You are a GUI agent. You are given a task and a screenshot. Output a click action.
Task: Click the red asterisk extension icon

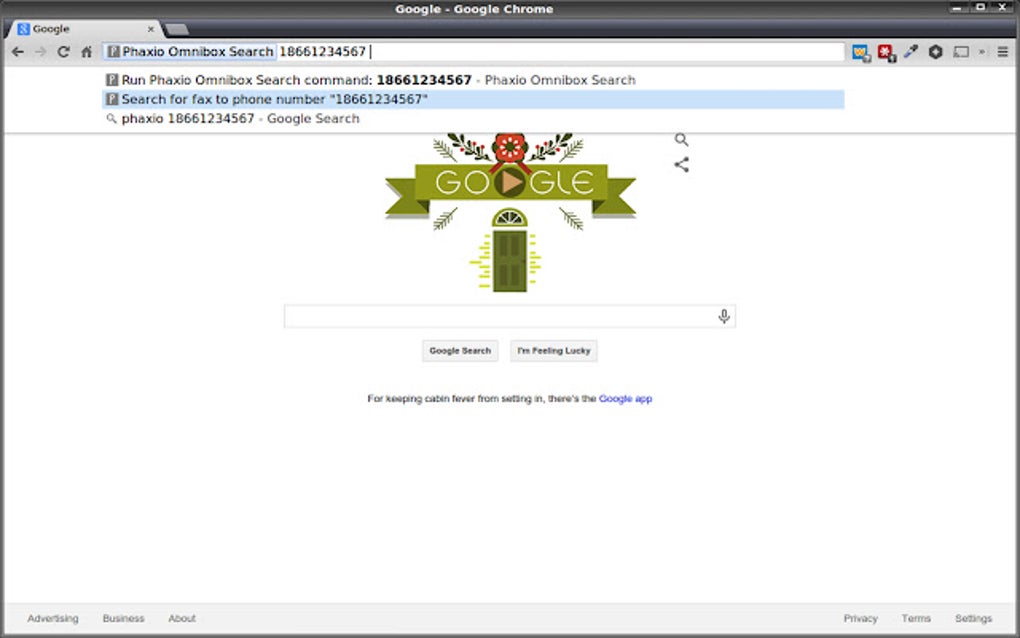[x=886, y=51]
